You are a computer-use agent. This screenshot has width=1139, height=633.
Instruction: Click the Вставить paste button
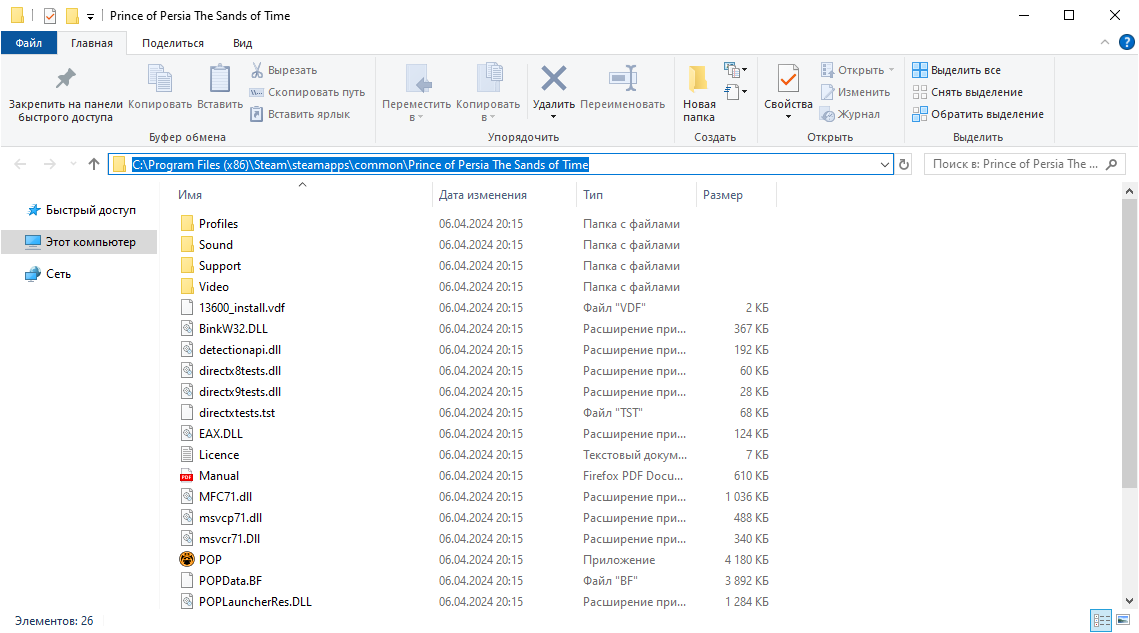click(x=219, y=87)
